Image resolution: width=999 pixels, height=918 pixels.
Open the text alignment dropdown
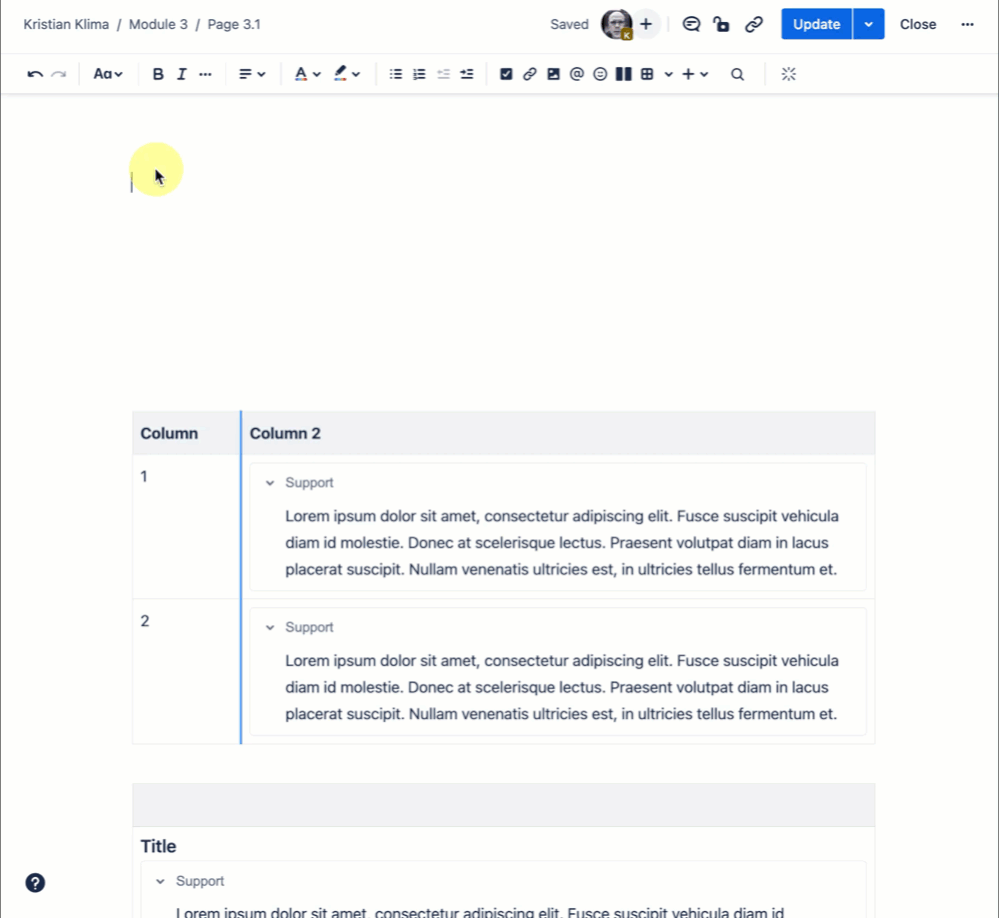point(252,75)
